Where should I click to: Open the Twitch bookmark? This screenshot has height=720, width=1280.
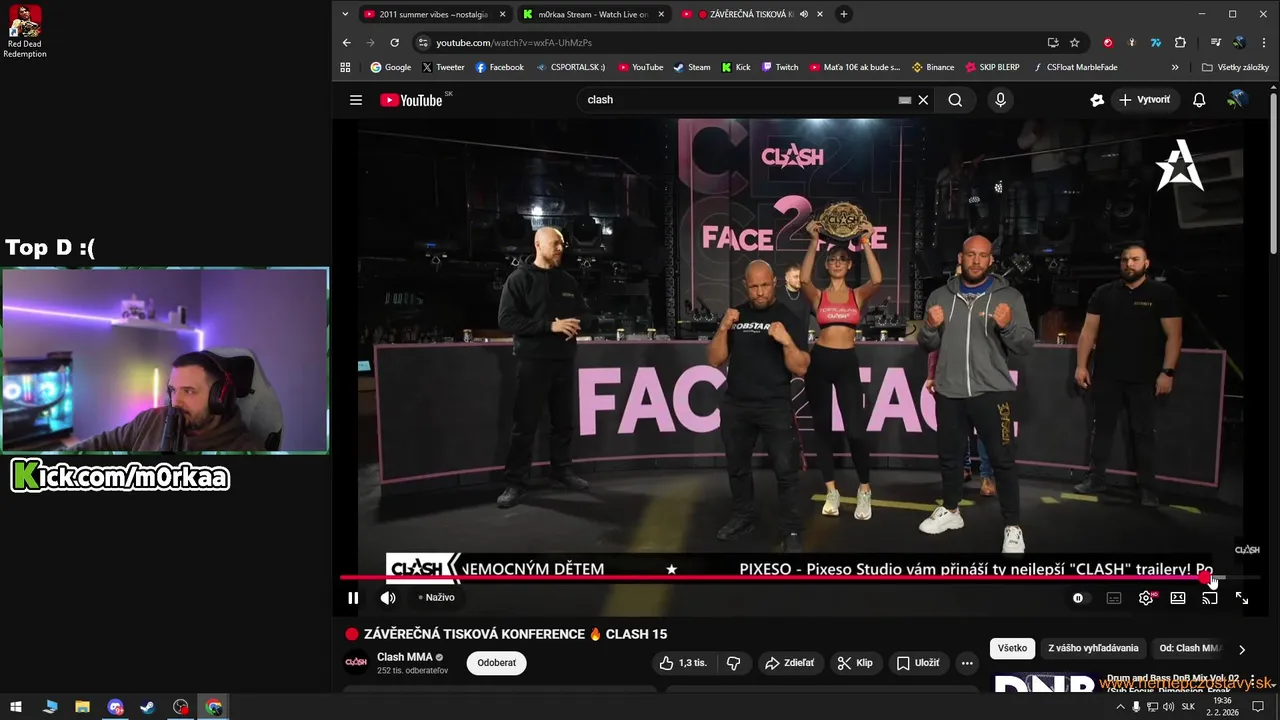(780, 68)
